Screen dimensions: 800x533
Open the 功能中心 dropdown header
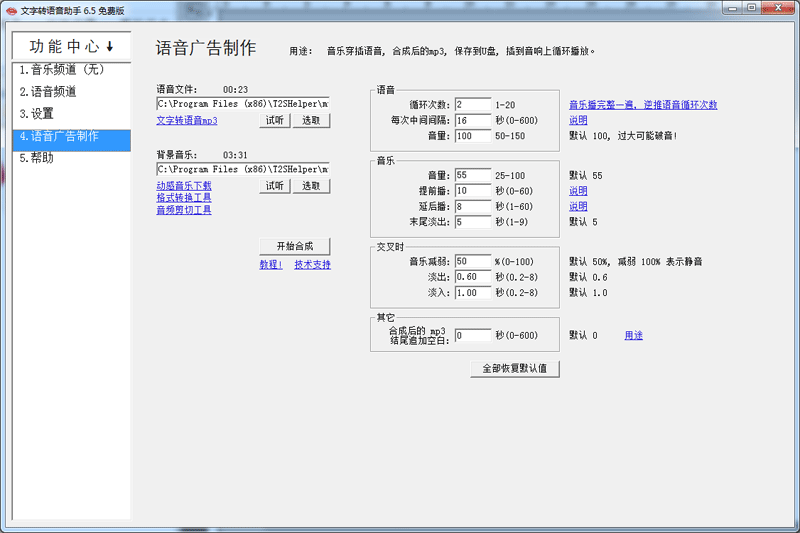(x=71, y=46)
